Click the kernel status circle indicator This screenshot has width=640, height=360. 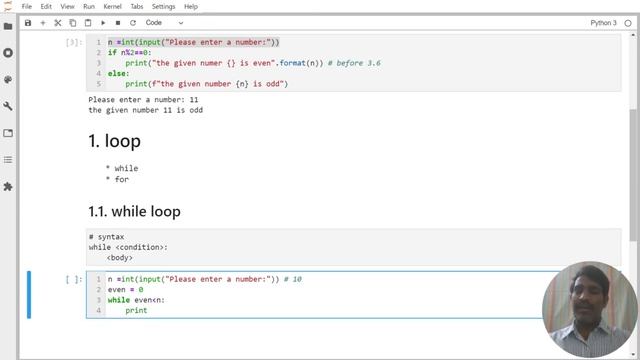(628, 23)
